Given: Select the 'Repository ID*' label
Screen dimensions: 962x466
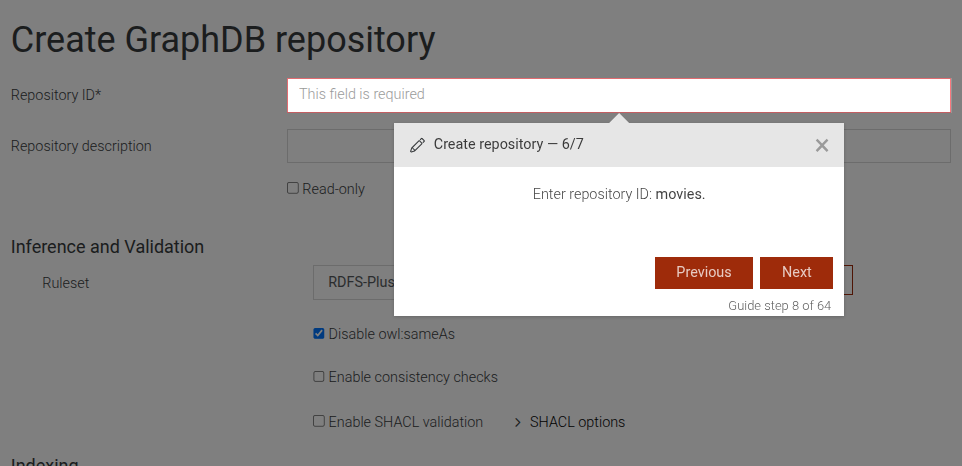Looking at the screenshot, I should pyautogui.click(x=56, y=95).
